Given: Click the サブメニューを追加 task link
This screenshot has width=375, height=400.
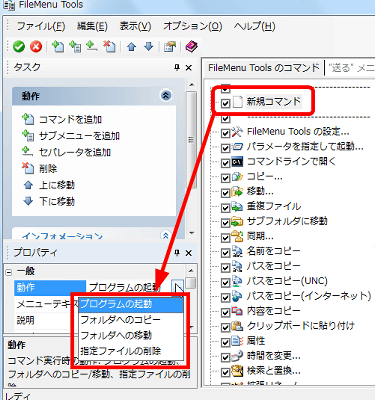Looking at the screenshot, I should click(79, 136).
